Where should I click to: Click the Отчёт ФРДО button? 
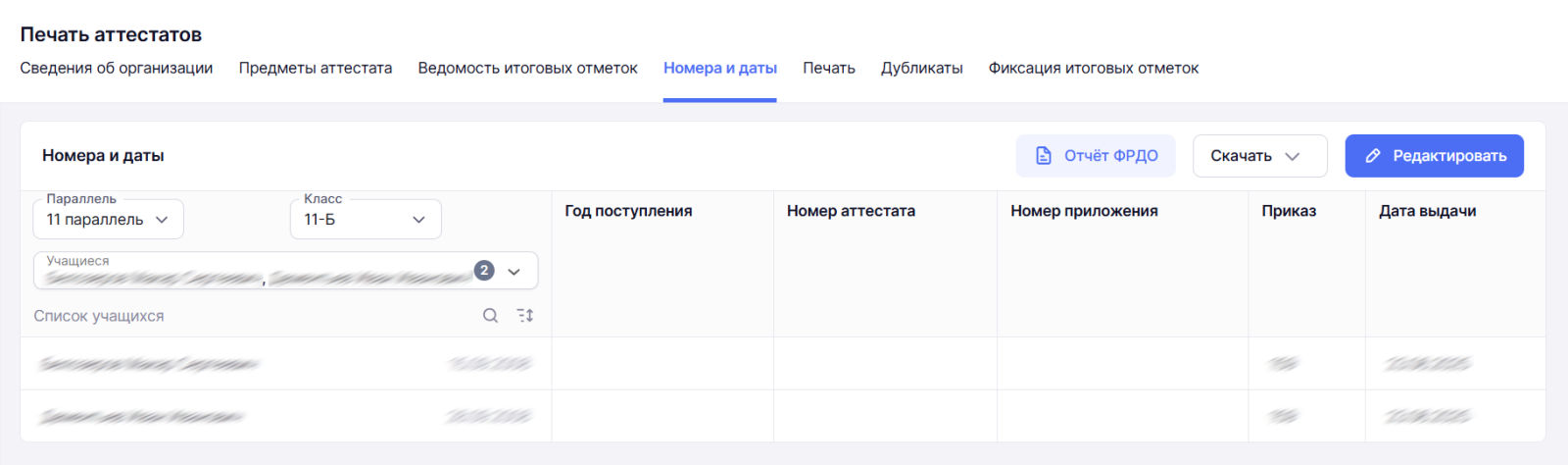tap(1095, 156)
